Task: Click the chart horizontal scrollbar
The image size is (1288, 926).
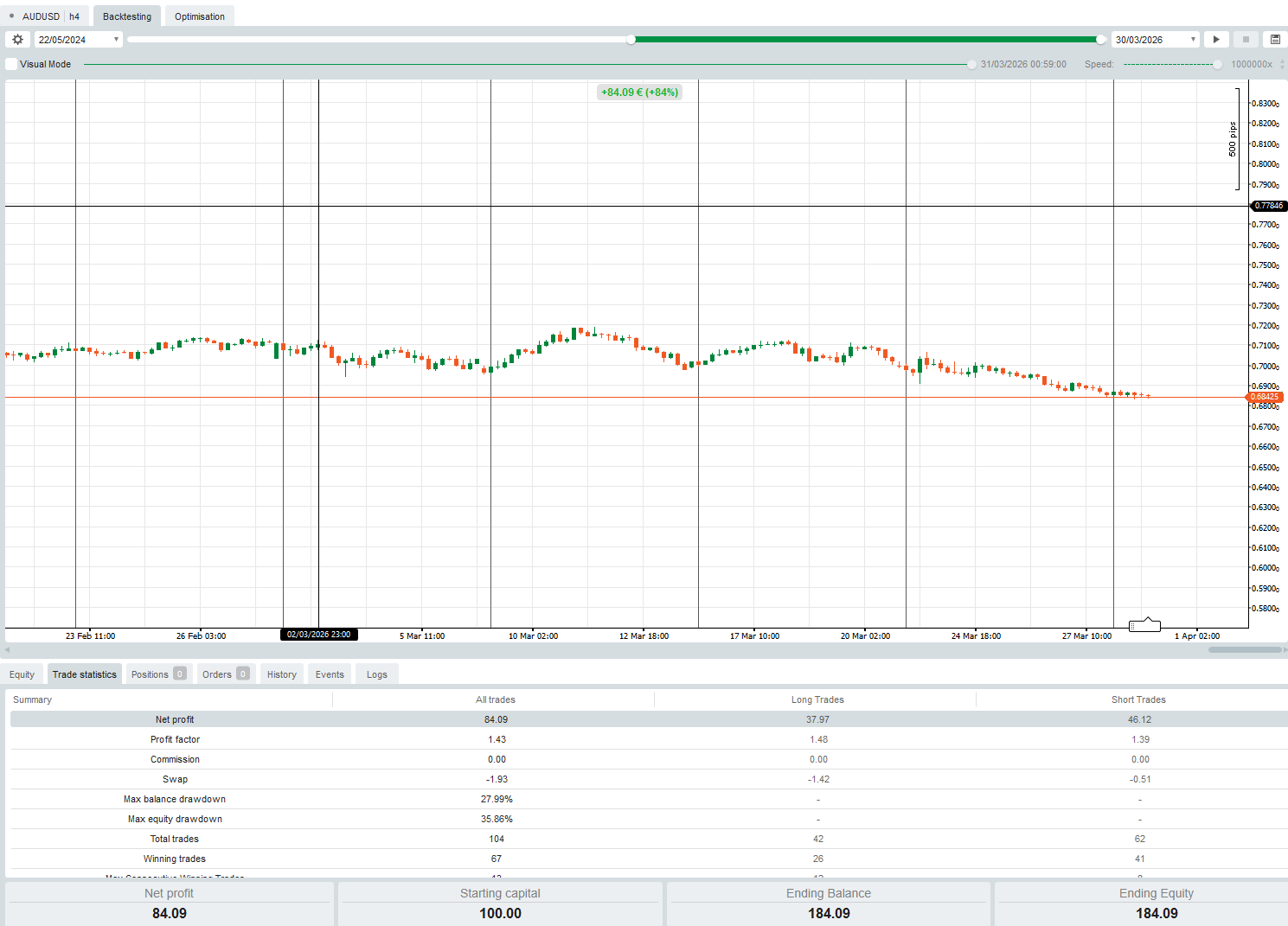Action: coord(1246,649)
